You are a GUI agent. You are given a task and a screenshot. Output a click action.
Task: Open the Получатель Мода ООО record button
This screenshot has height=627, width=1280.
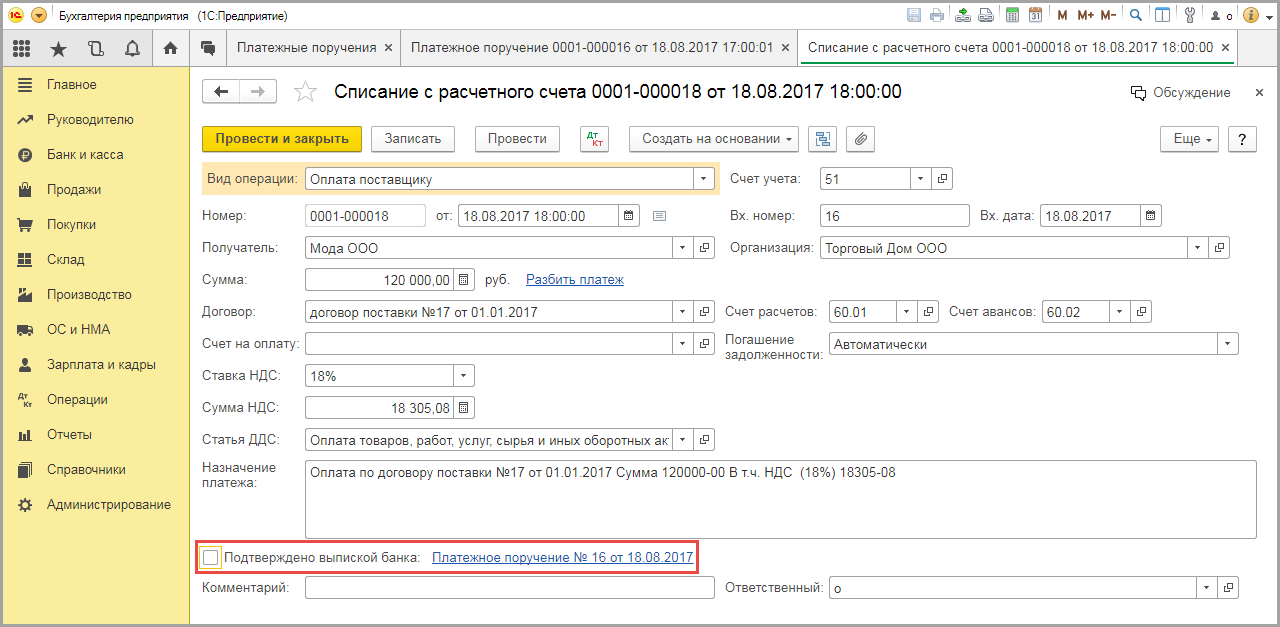[x=704, y=248]
